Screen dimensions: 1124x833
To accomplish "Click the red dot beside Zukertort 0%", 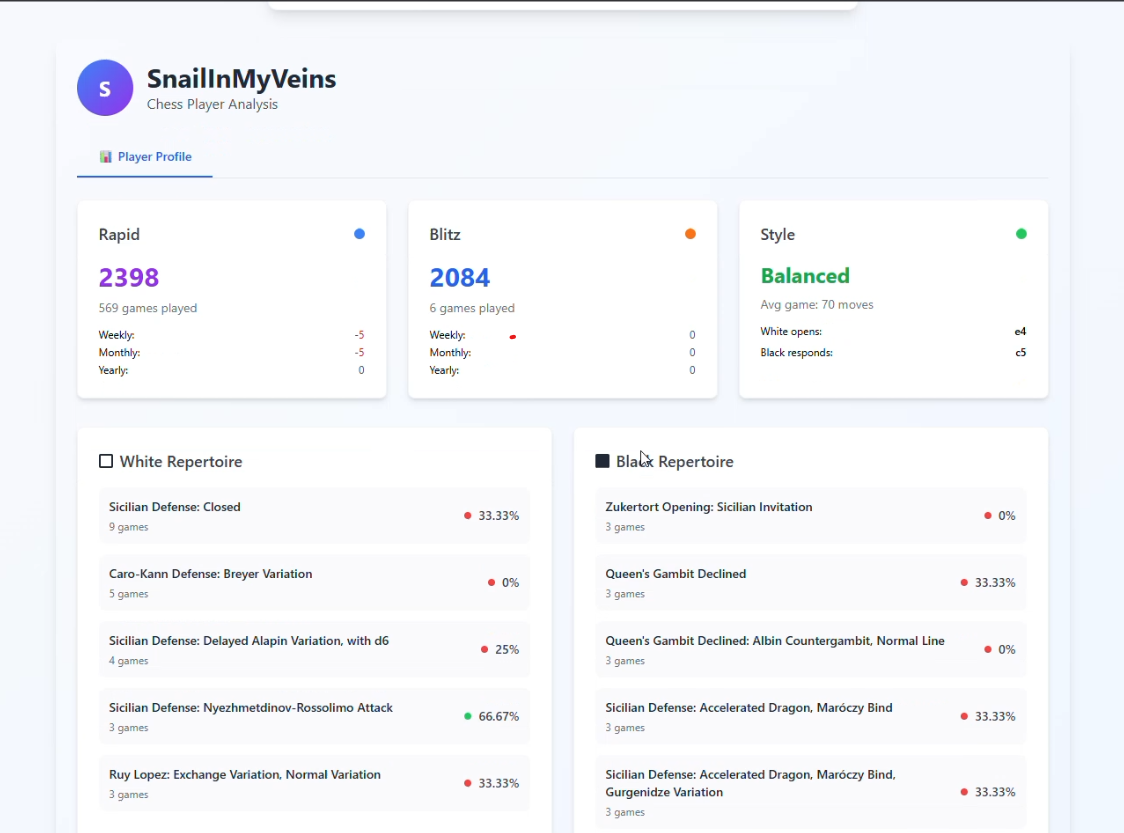I will coord(988,515).
